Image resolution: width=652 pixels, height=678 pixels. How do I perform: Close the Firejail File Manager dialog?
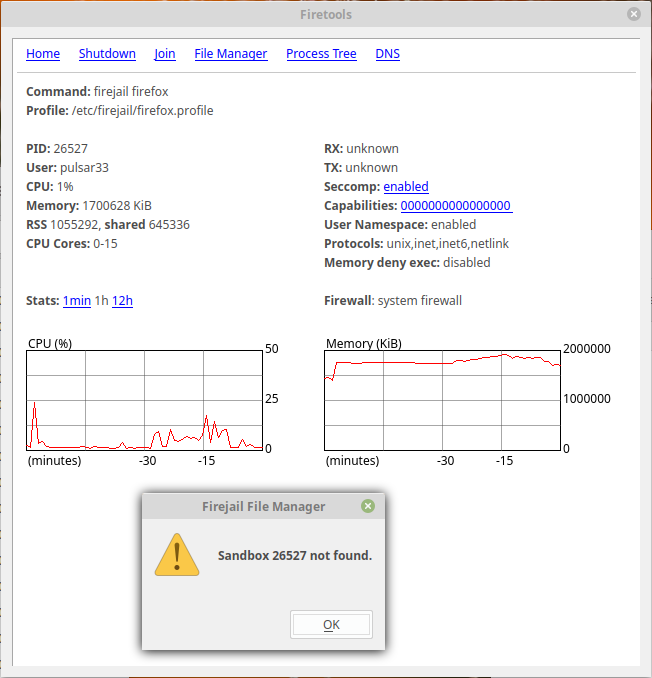click(x=368, y=506)
